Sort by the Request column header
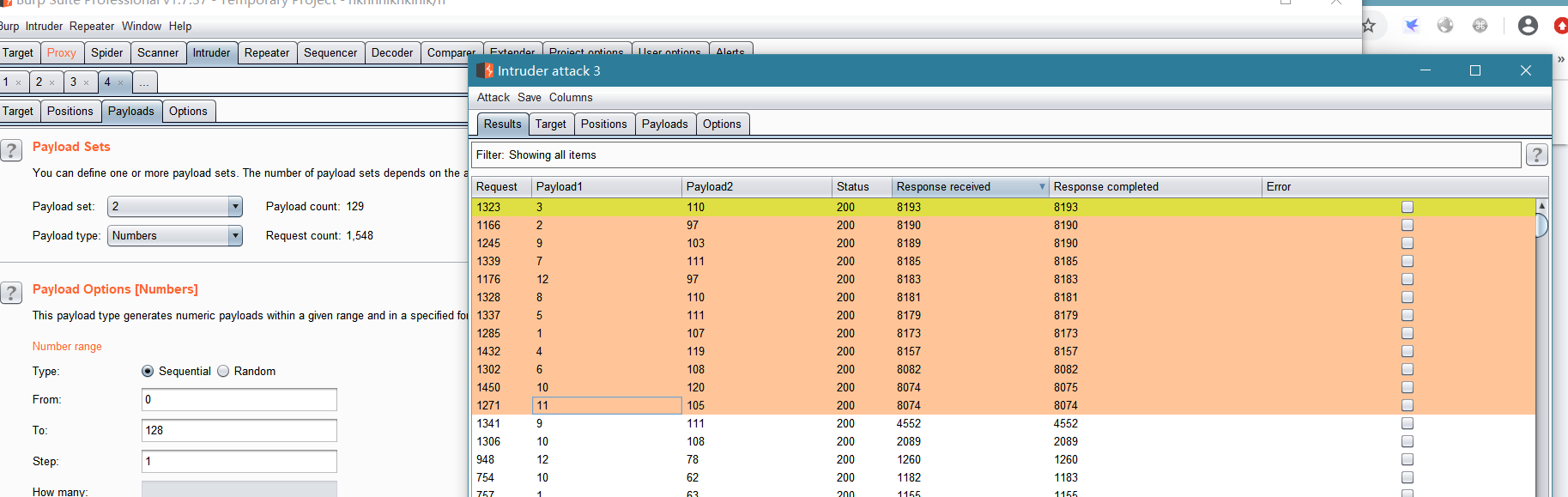 point(501,186)
